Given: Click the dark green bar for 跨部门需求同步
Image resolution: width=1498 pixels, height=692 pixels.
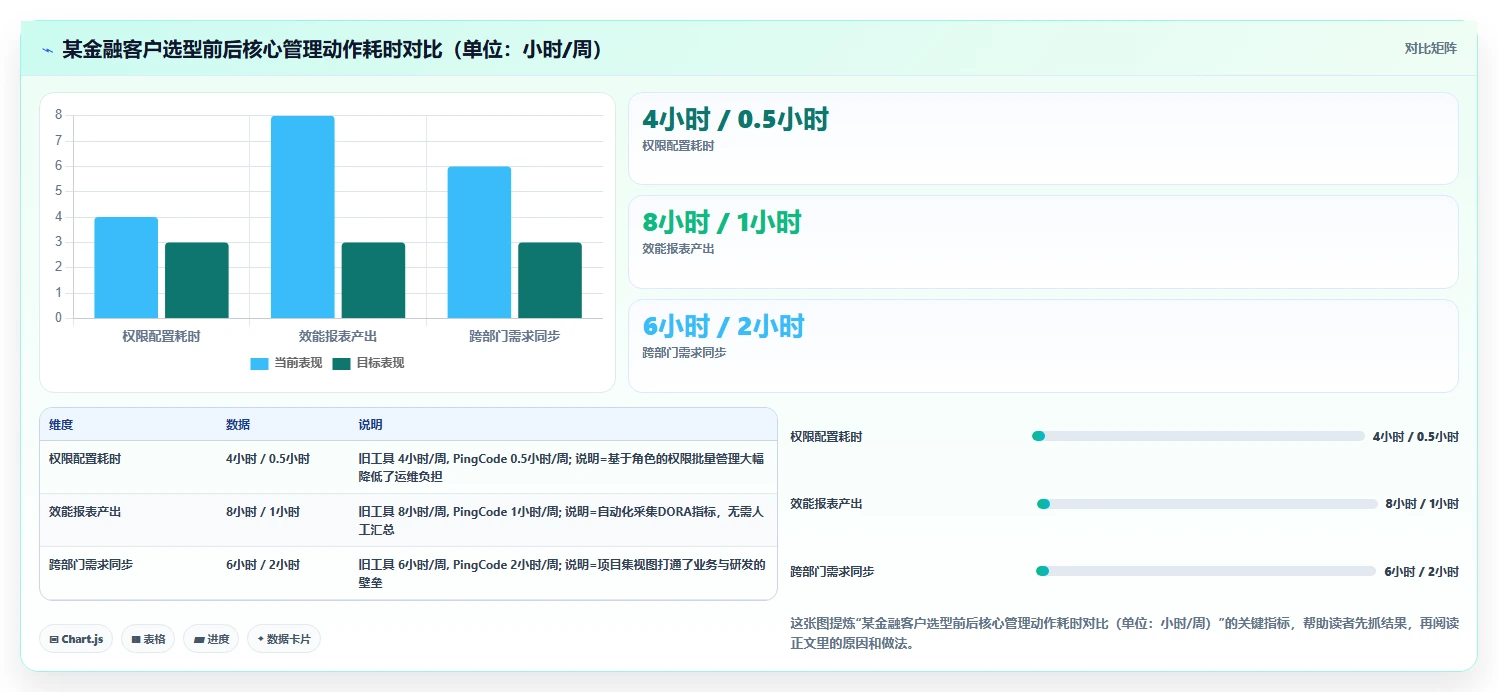Looking at the screenshot, I should click(550, 280).
